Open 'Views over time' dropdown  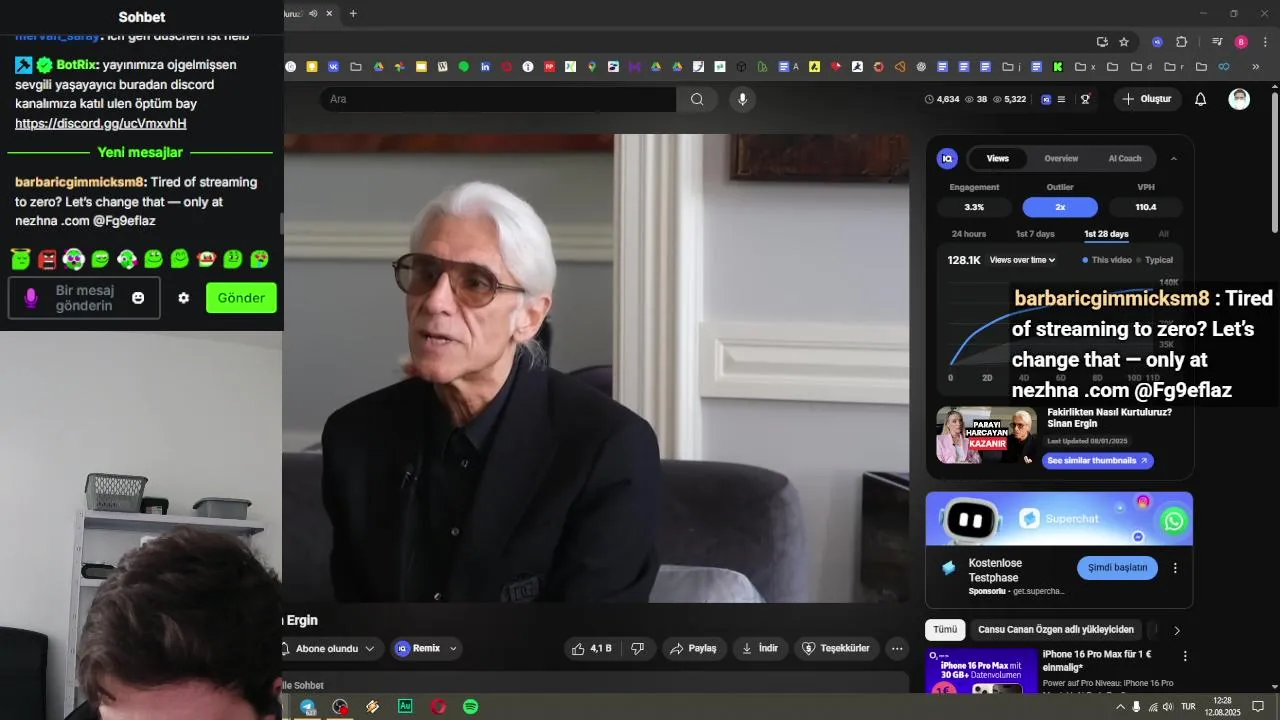click(x=1022, y=260)
